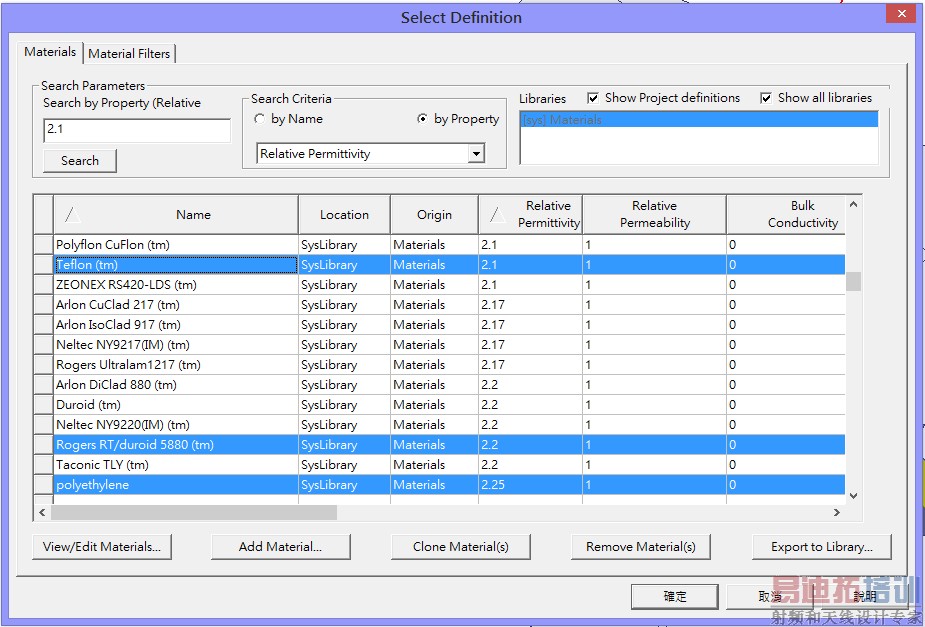Click table vertical scrollbar up arrow

click(853, 204)
